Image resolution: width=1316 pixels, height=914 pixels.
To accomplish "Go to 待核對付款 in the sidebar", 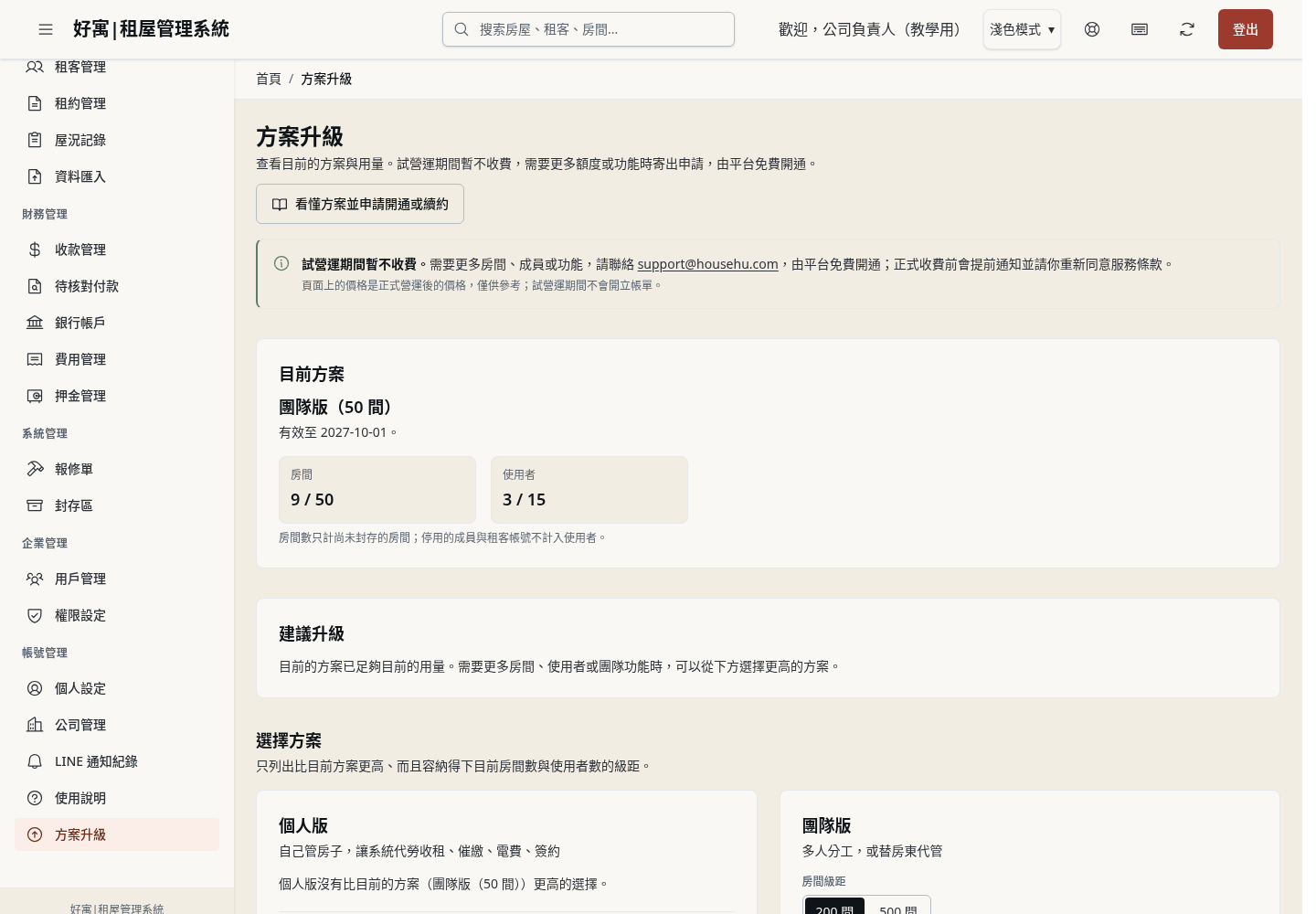I will (x=117, y=286).
